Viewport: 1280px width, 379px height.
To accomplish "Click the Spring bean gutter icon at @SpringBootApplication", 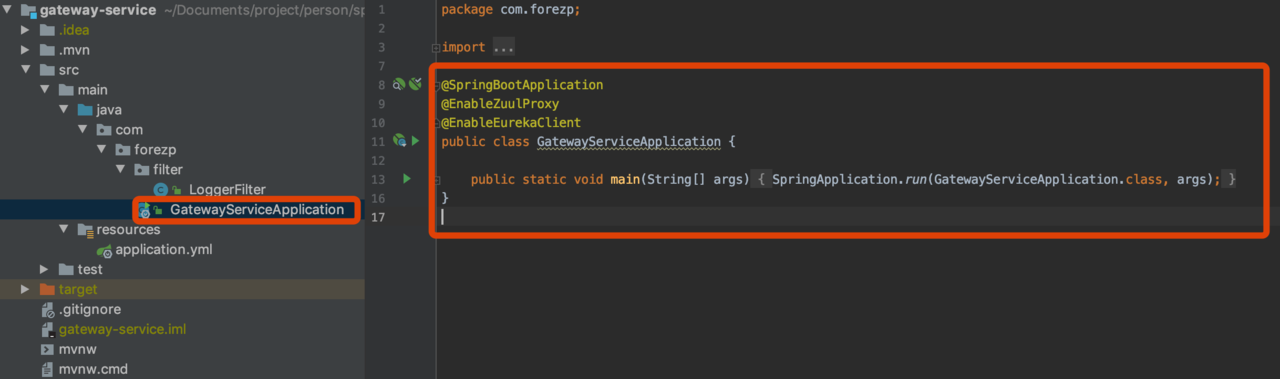I will click(x=398, y=84).
